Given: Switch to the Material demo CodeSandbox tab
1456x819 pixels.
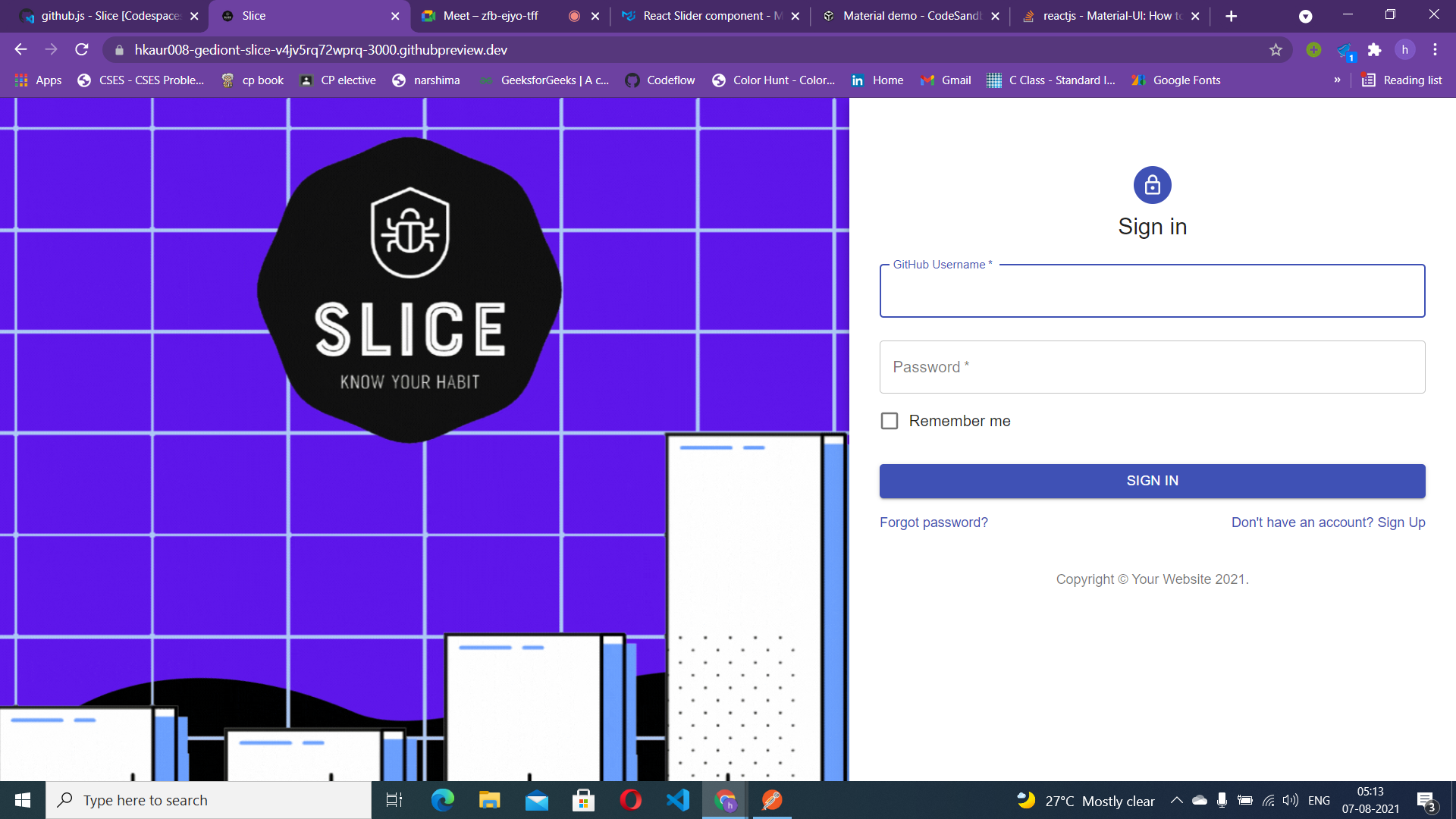Looking at the screenshot, I should pyautogui.click(x=911, y=16).
